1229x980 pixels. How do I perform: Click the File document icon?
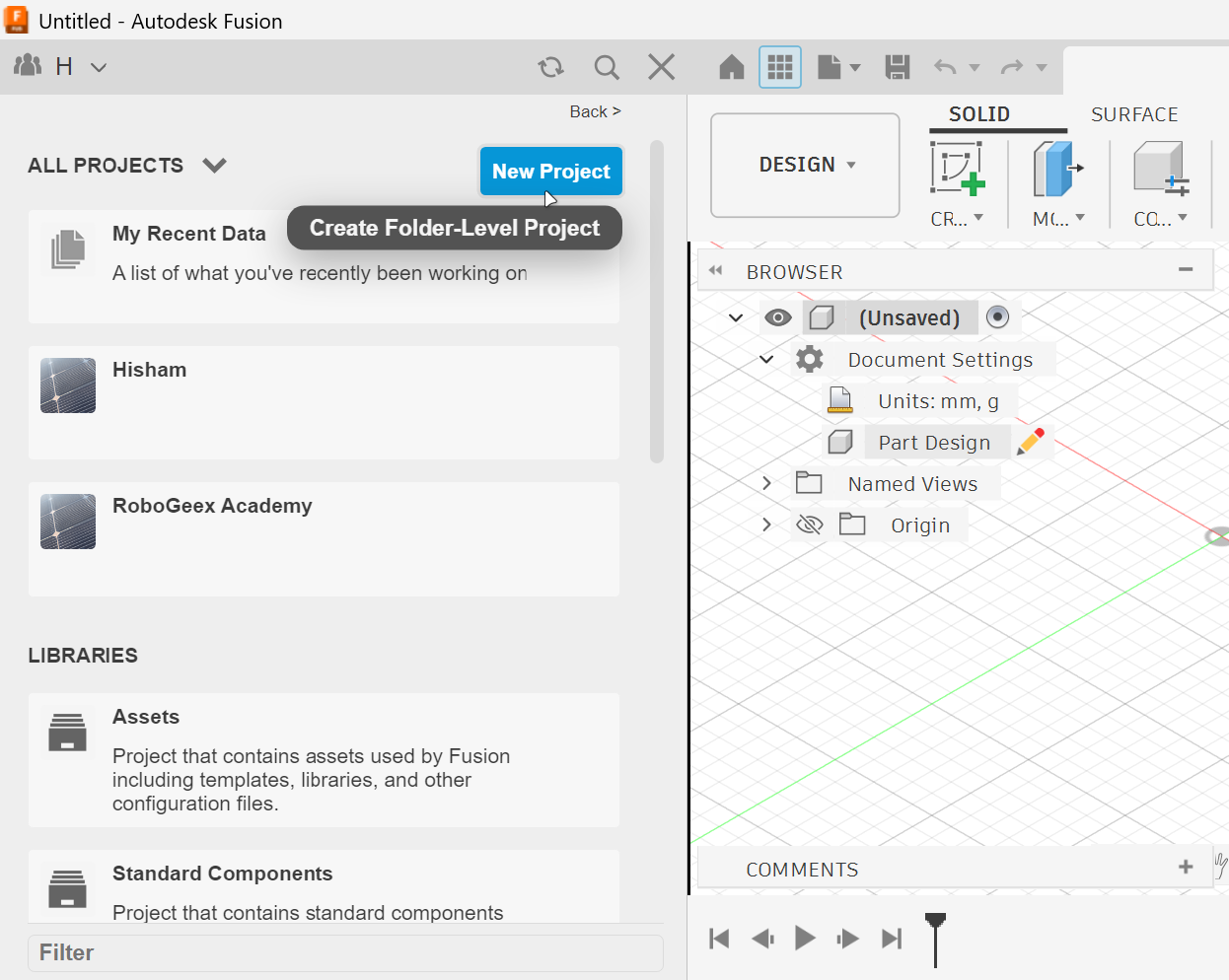click(x=830, y=67)
